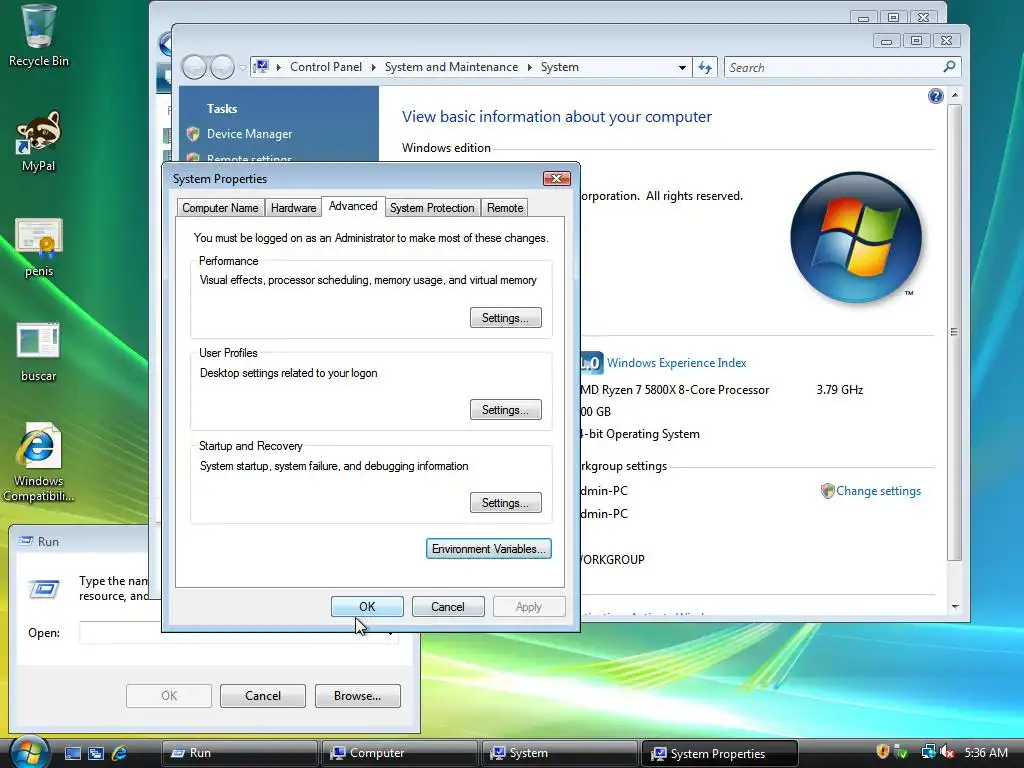Screen dimensions: 1024x768
Task: Click the Device Manager shield icon
Action: [193, 134]
